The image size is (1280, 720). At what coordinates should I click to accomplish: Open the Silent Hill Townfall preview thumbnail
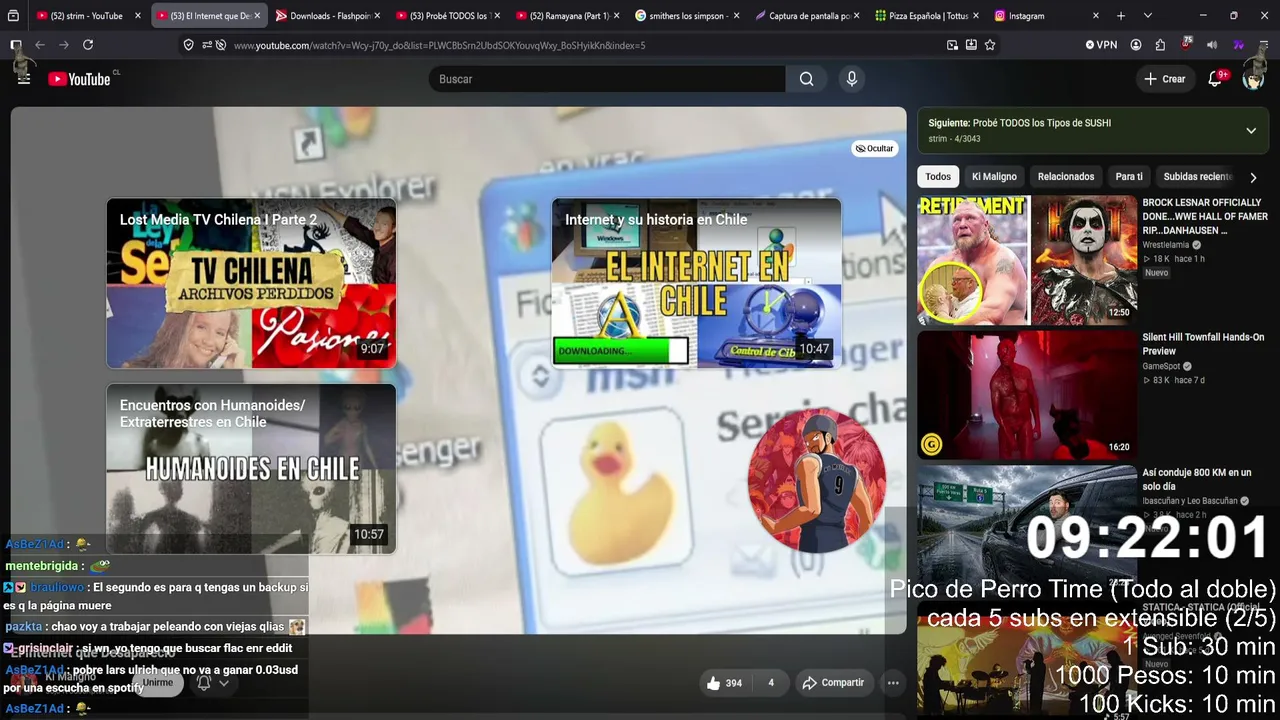[x=1027, y=395]
